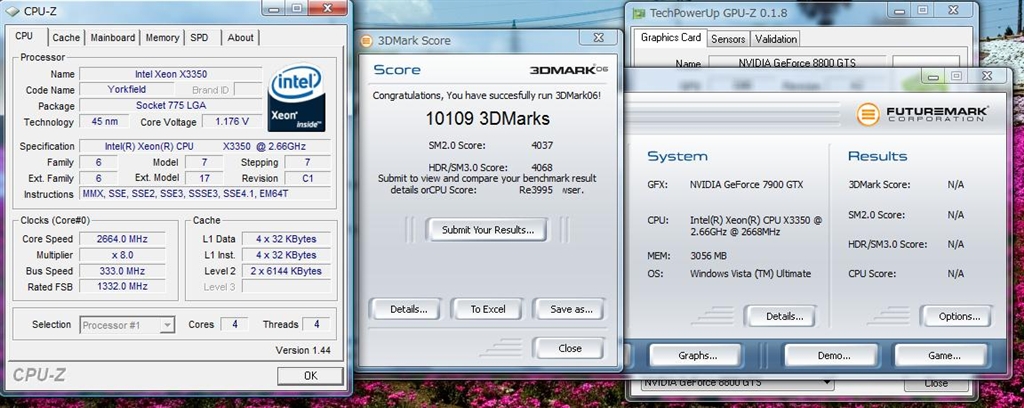Select the SPD tab
1024x408 pixels.
[200, 38]
